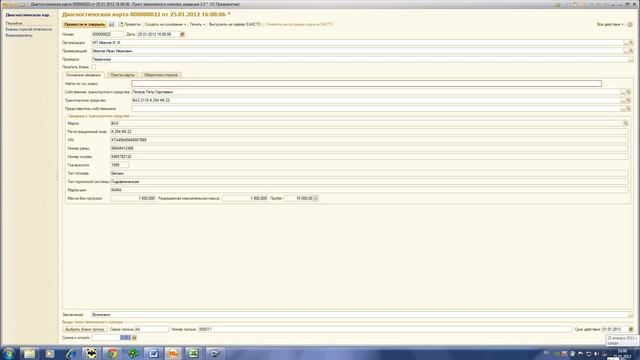Screen dimensions: 640x360
Task: Open calendar picker beside Срок действия field
Action: [631, 329]
